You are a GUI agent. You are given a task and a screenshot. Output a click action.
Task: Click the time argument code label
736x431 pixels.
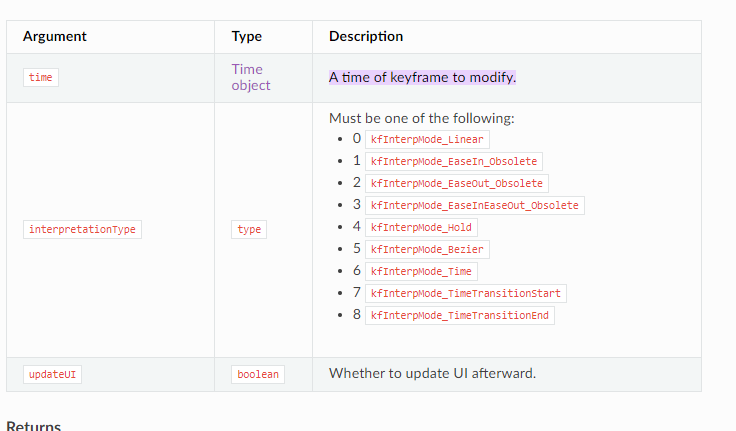(x=41, y=77)
